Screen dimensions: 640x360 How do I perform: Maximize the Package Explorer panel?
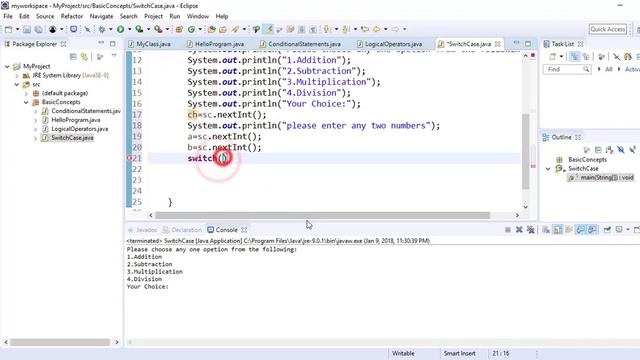tap(113, 43)
